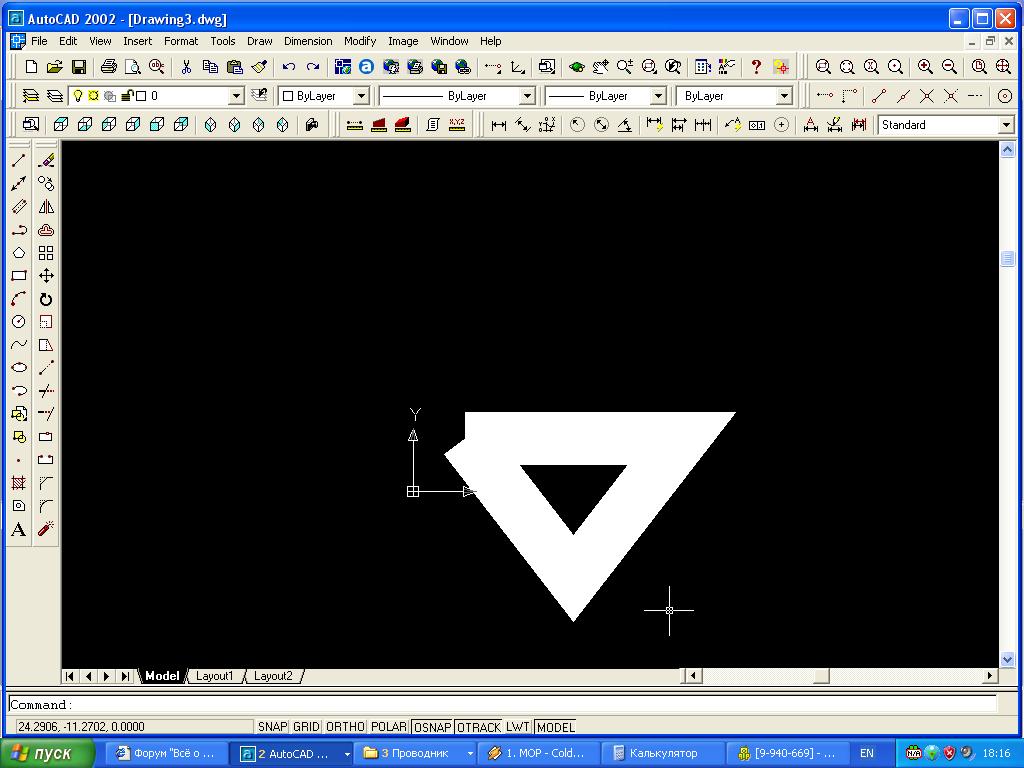The image size is (1024, 768).
Task: Activate the Rotate tool
Action: point(46,299)
